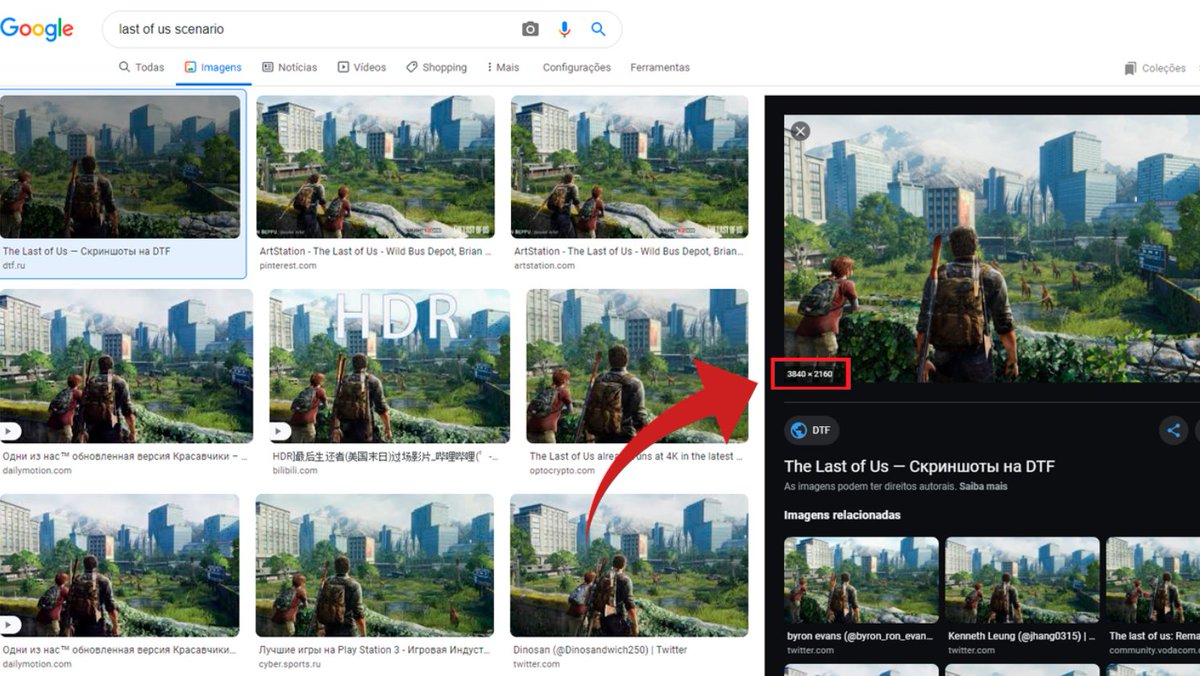Click the 'optocrypto.com' source text

[x=562, y=471]
